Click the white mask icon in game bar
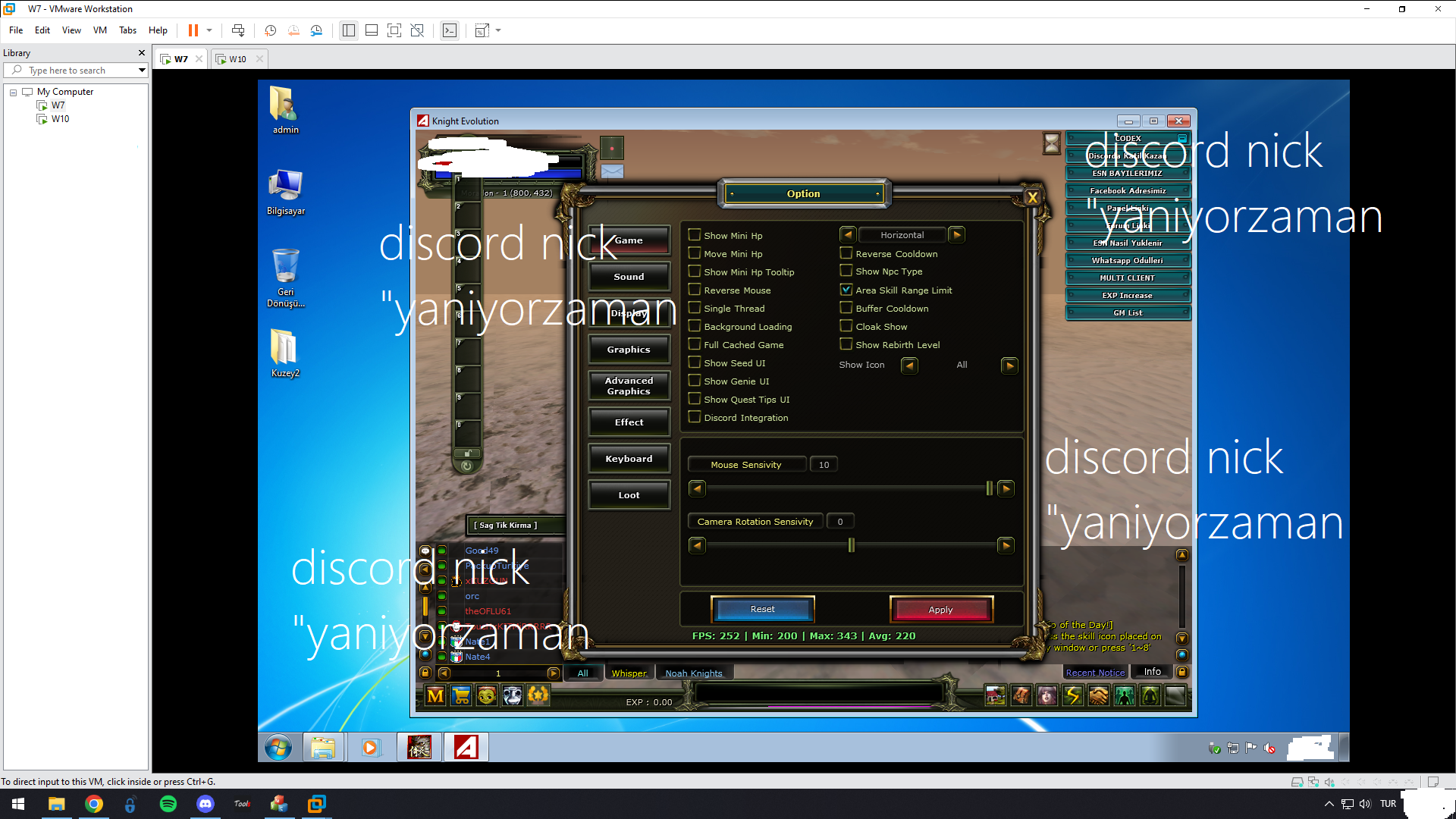Viewport: 1456px width, 819px height. tap(513, 695)
